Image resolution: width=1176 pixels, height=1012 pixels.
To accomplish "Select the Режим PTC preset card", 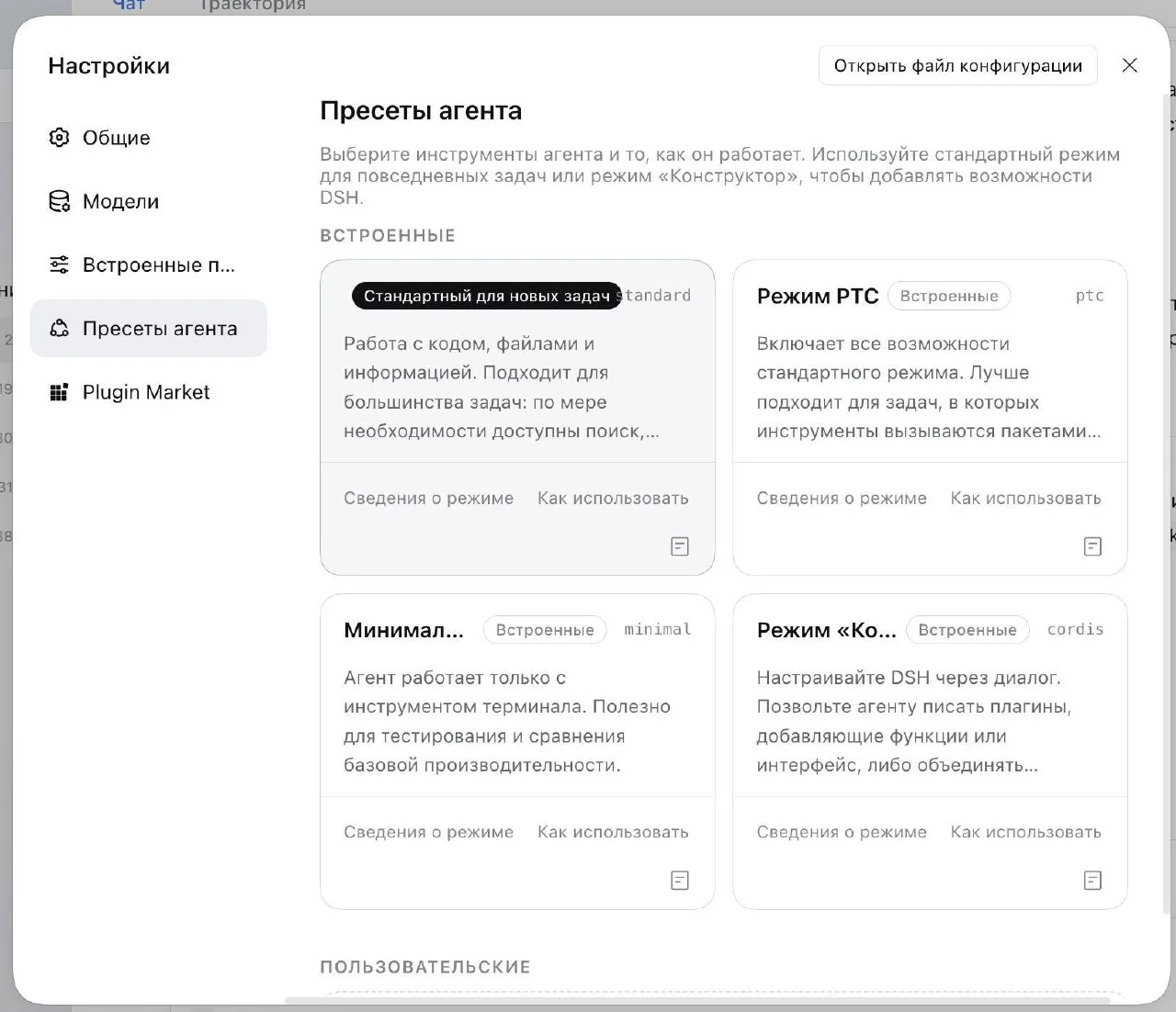I will click(x=930, y=418).
